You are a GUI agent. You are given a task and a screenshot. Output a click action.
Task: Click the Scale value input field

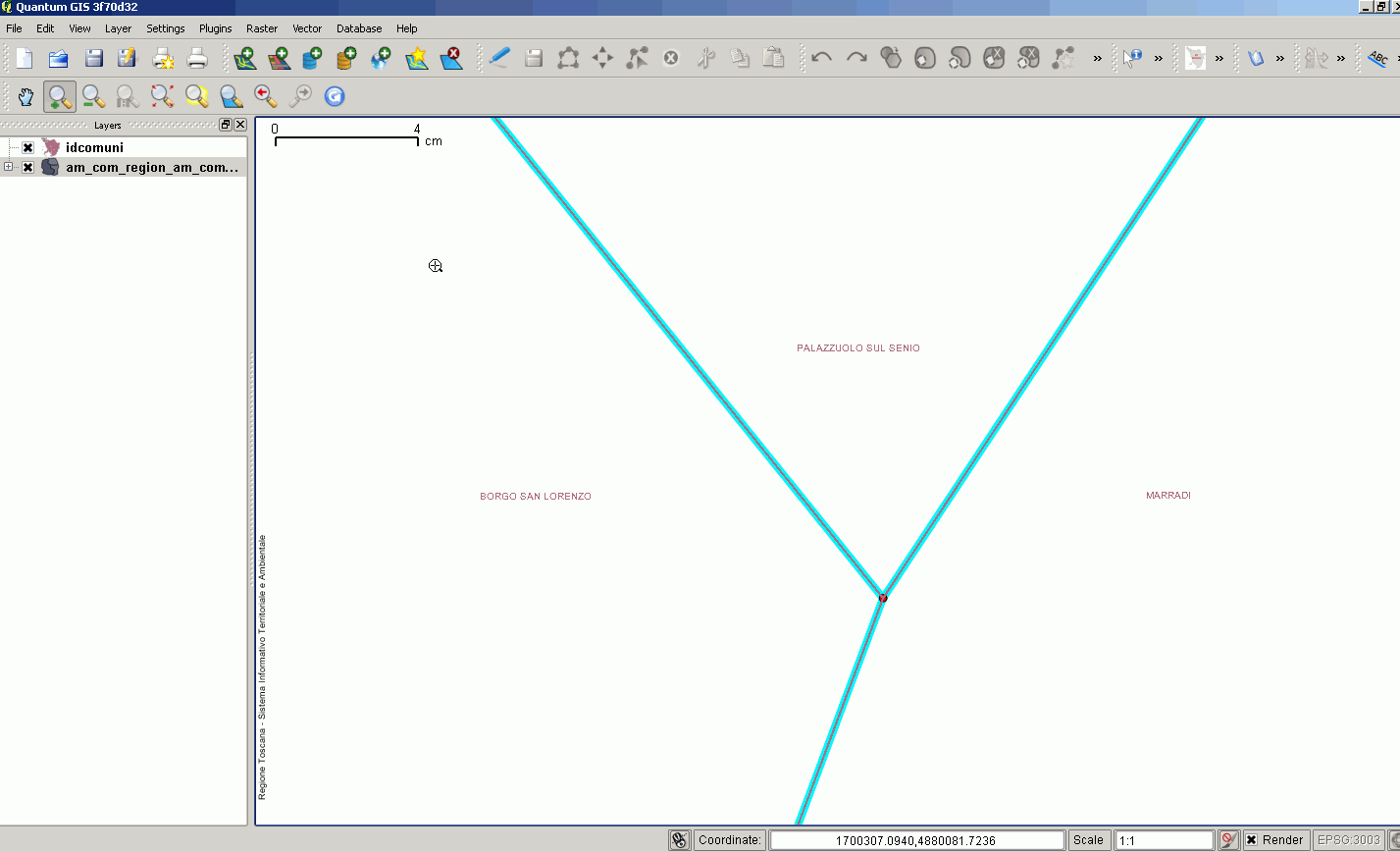[x=1164, y=840]
